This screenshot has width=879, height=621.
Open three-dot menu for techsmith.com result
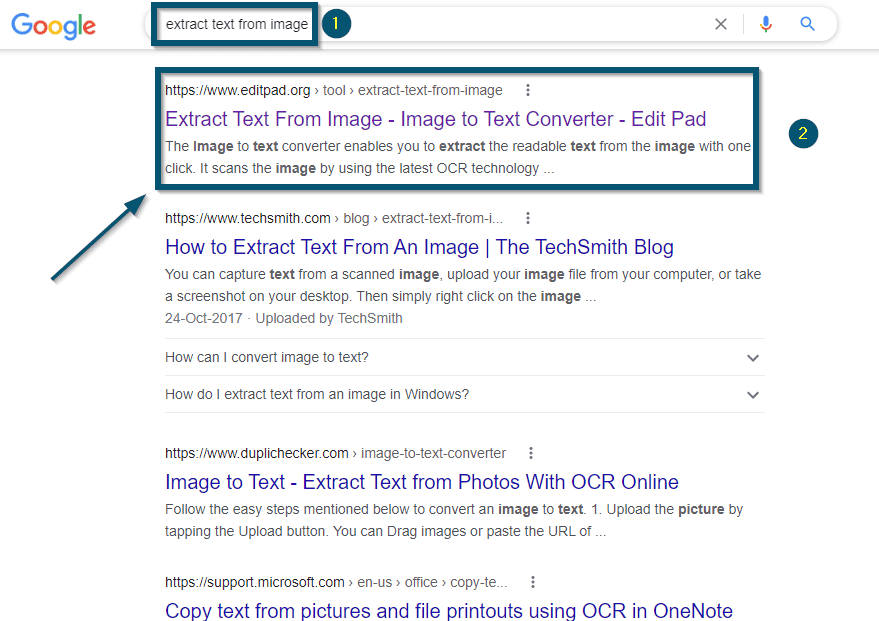tap(528, 218)
